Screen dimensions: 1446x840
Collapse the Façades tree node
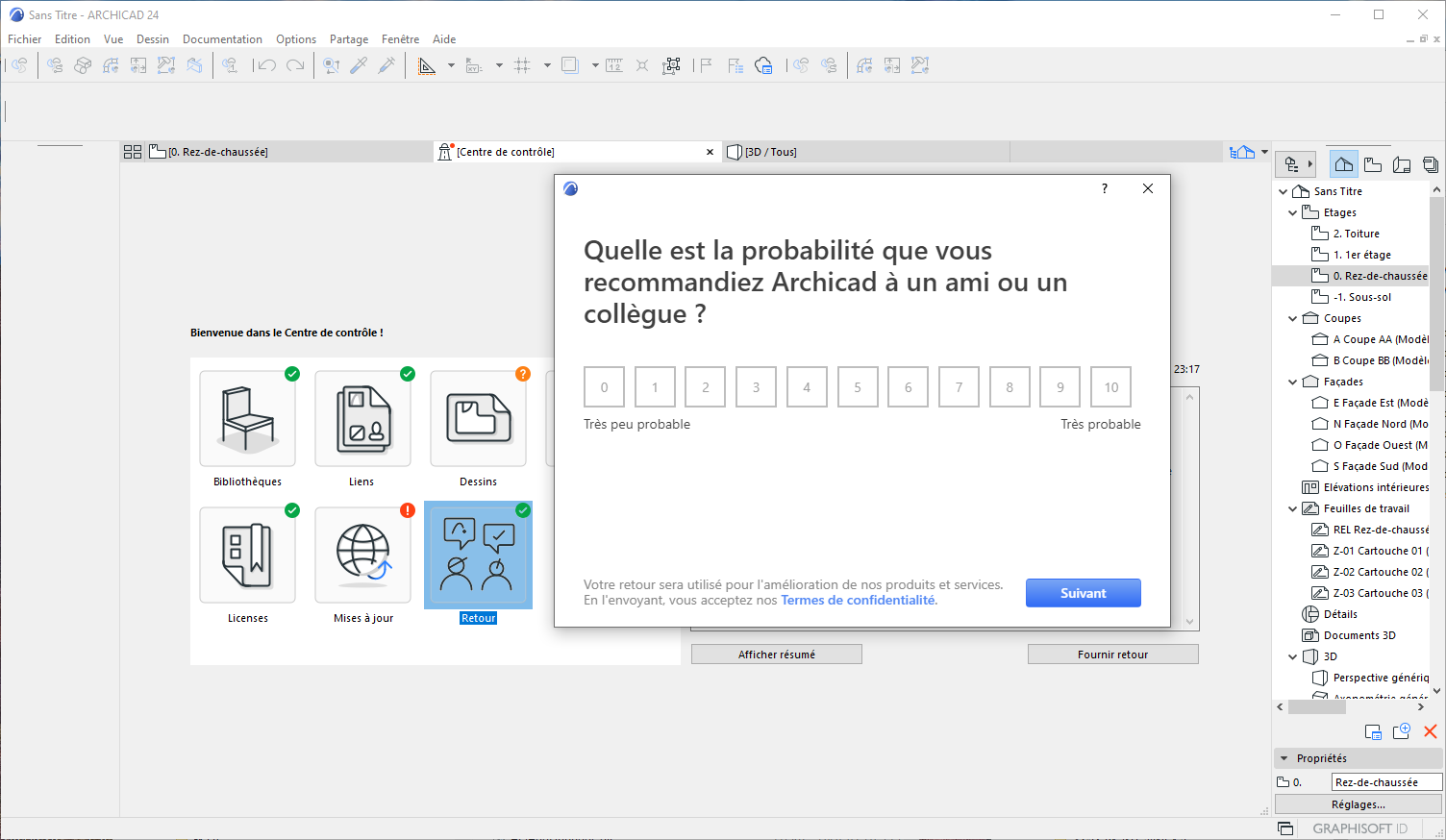click(1292, 382)
